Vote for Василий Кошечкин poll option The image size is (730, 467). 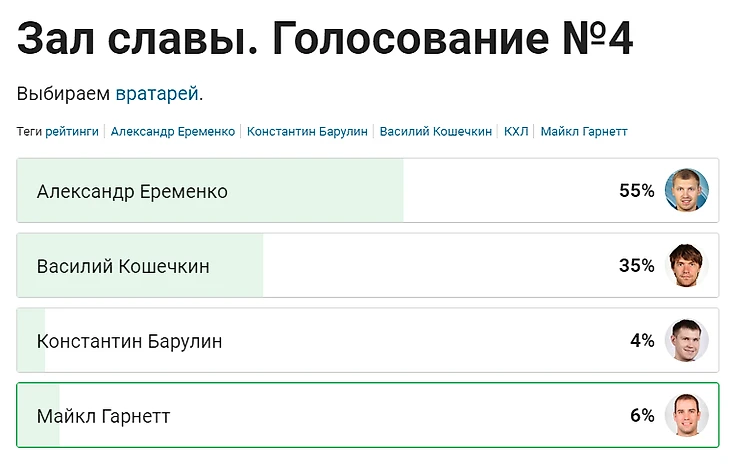tap(123, 266)
